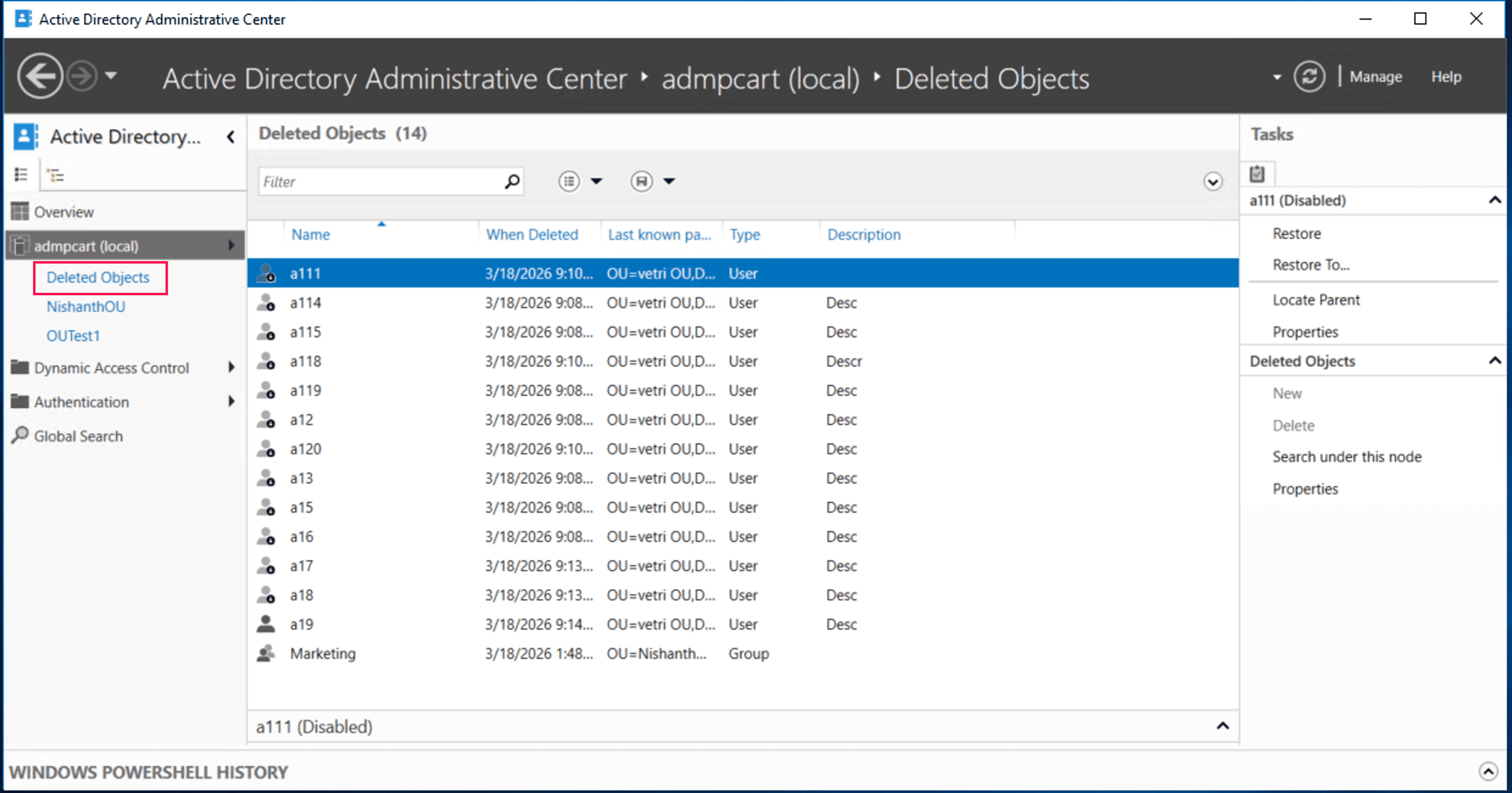
Task: Click Search under this node
Action: (1347, 456)
